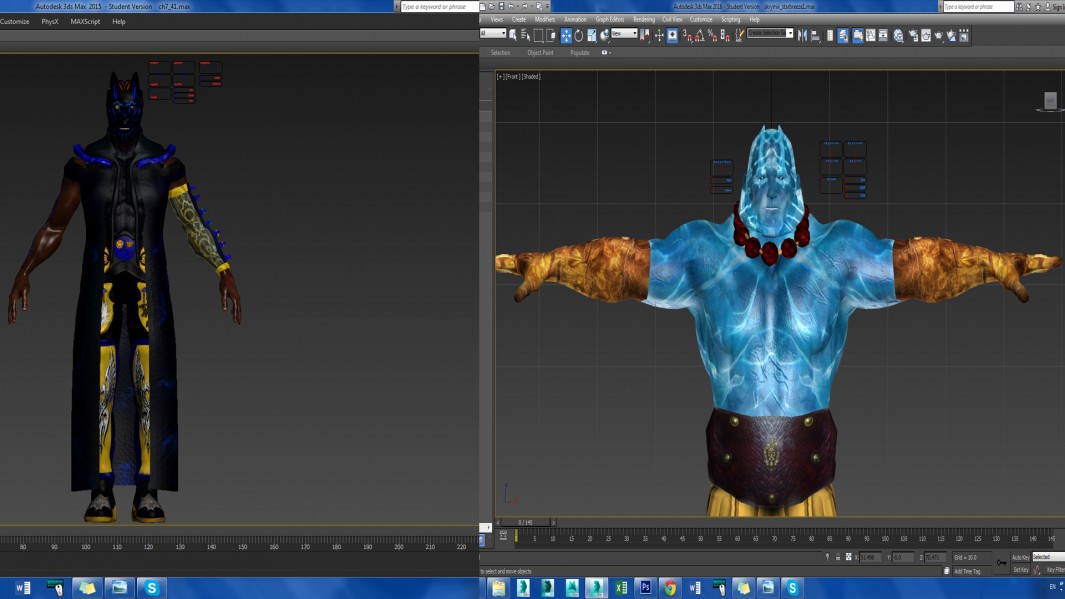The image size is (1065, 599).
Task: Click the Render Production teapot icon
Action: click(939, 35)
